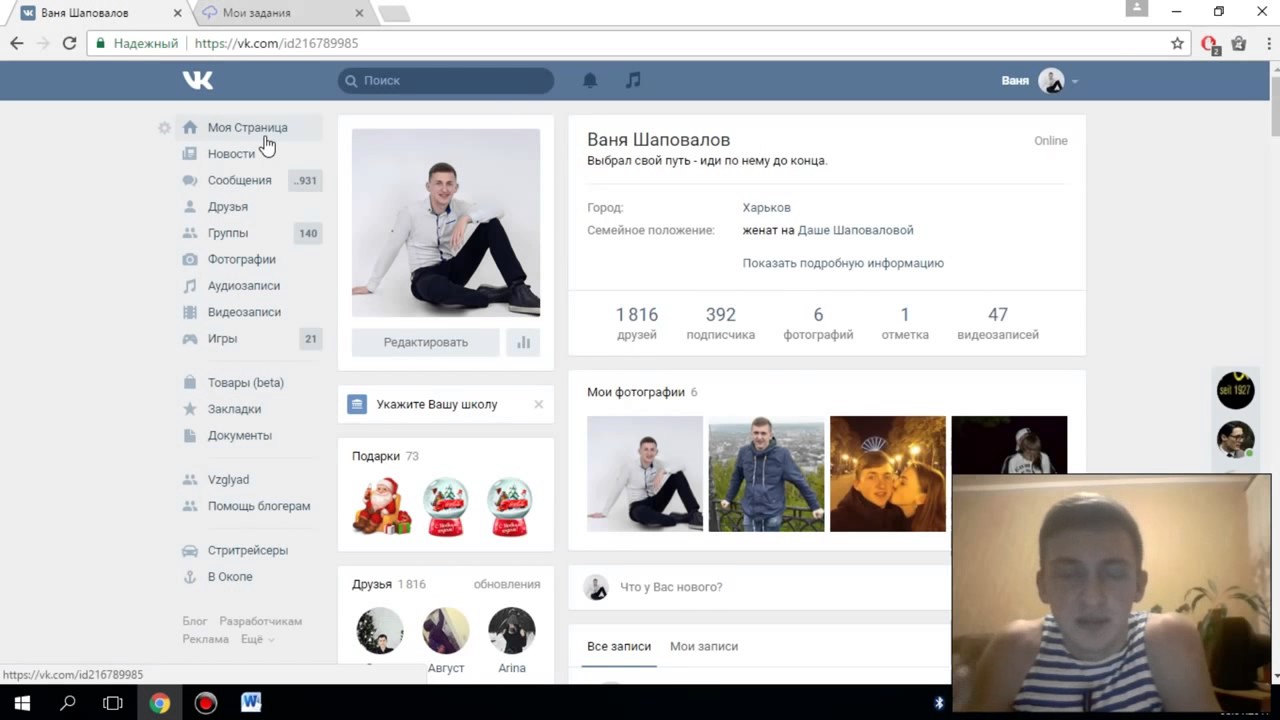Open Microsoft Word from the taskbar
1280x720 pixels.
click(251, 703)
